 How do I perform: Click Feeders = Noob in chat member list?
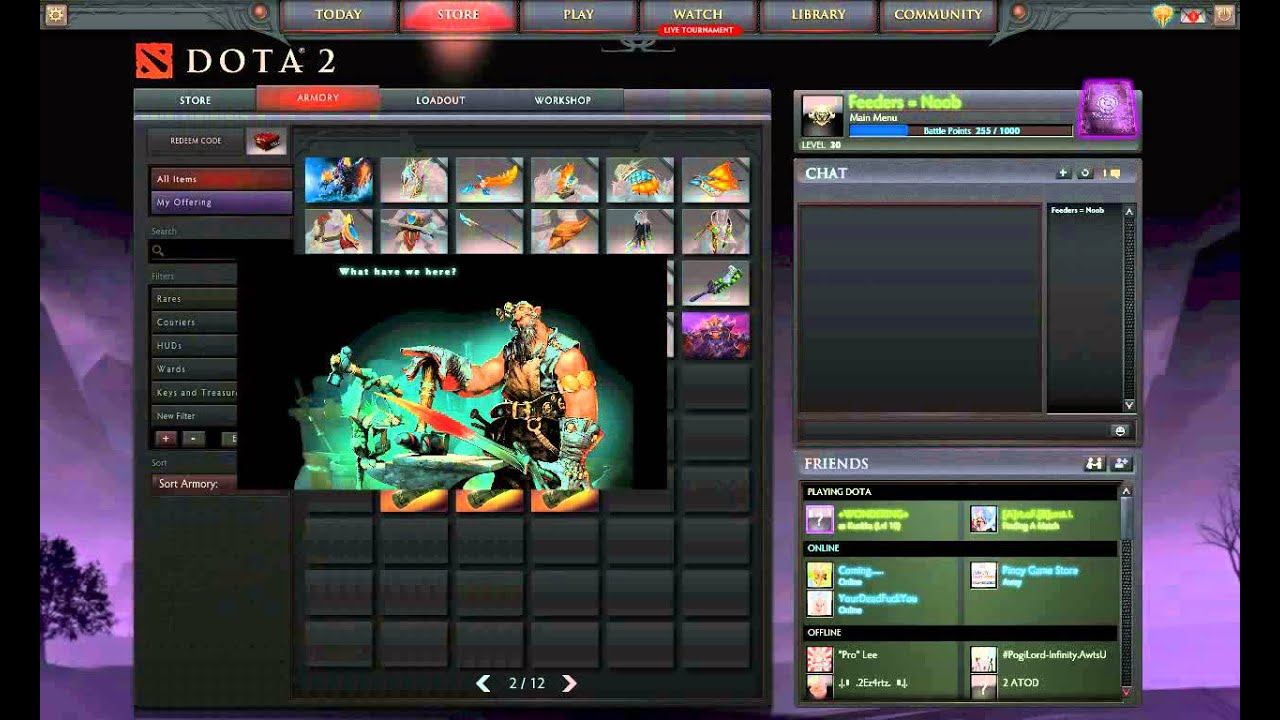click(x=1077, y=210)
